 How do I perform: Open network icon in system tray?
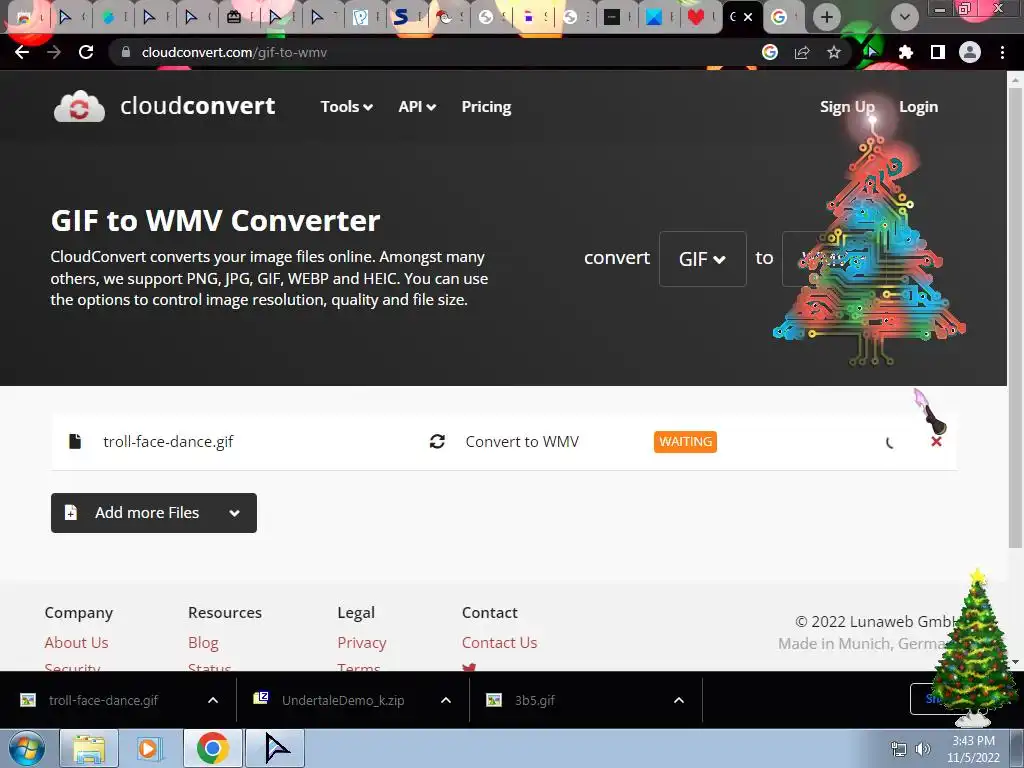[x=899, y=749]
